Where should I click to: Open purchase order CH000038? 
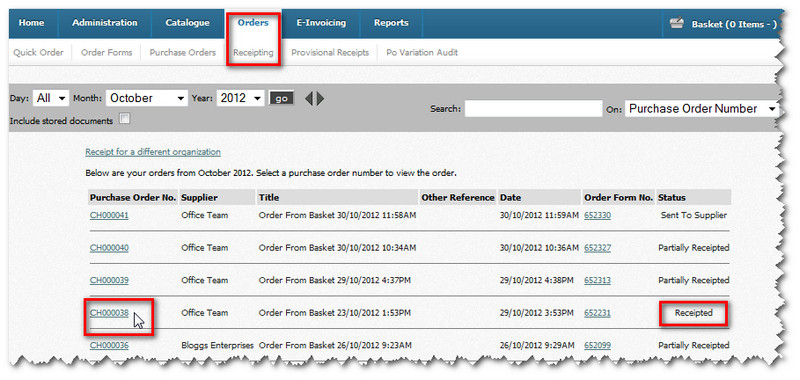pos(109,313)
